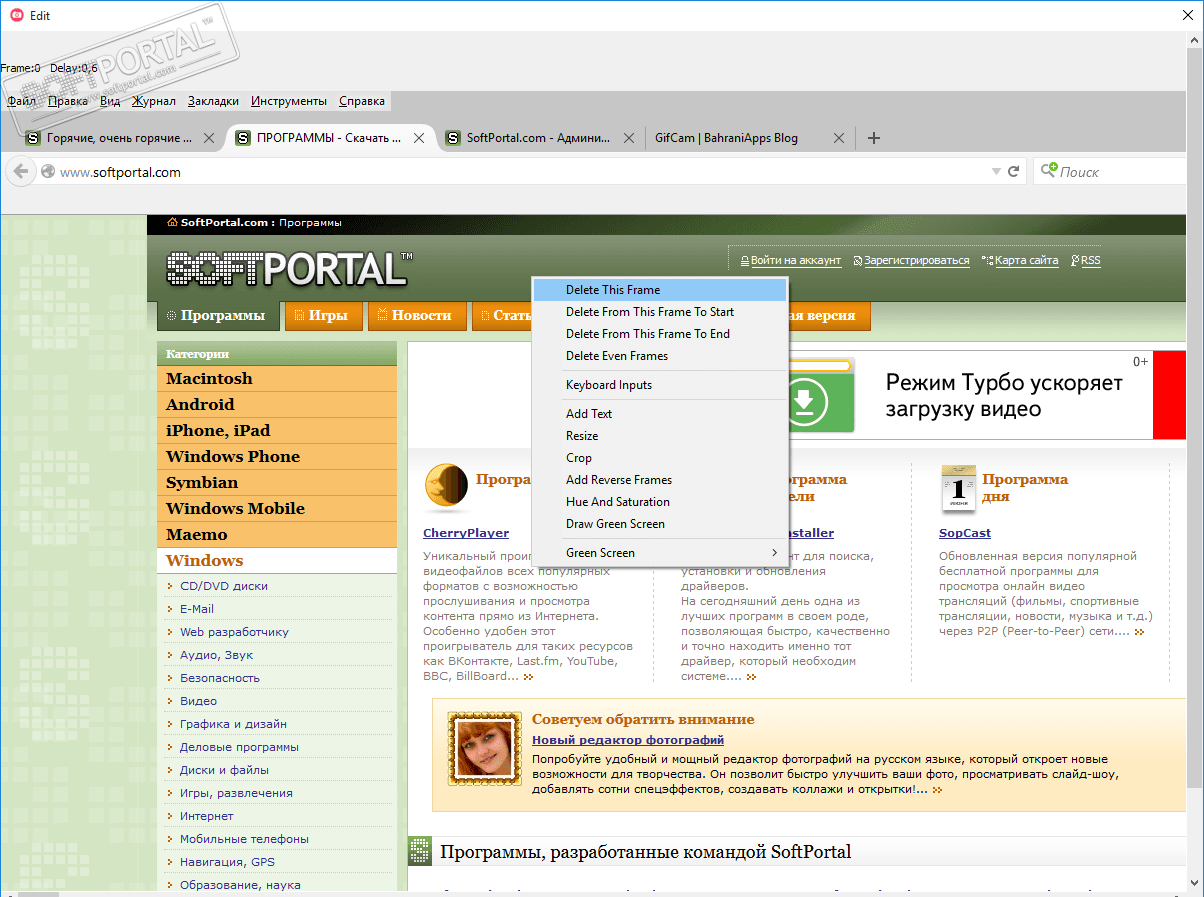Open the Графика и дизайн subcategory
This screenshot has height=897, width=1204.
coord(233,724)
